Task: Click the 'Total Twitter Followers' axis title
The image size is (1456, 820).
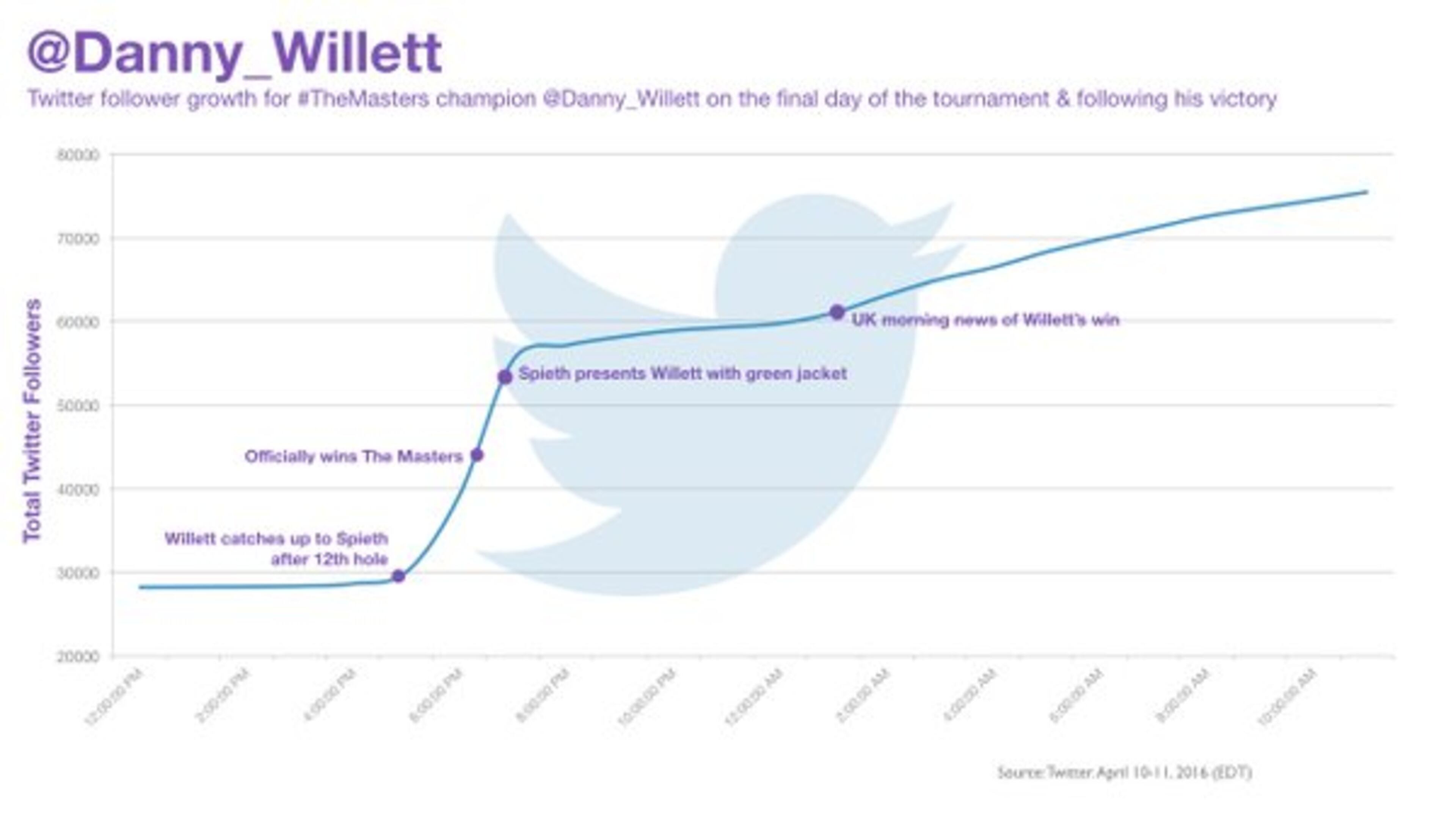Action: 32,421
